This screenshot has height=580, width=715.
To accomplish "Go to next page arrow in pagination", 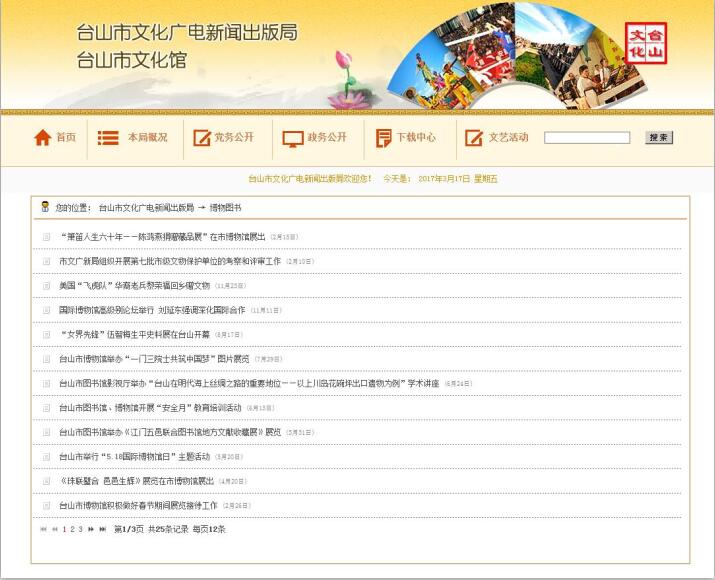I will point(90,529).
